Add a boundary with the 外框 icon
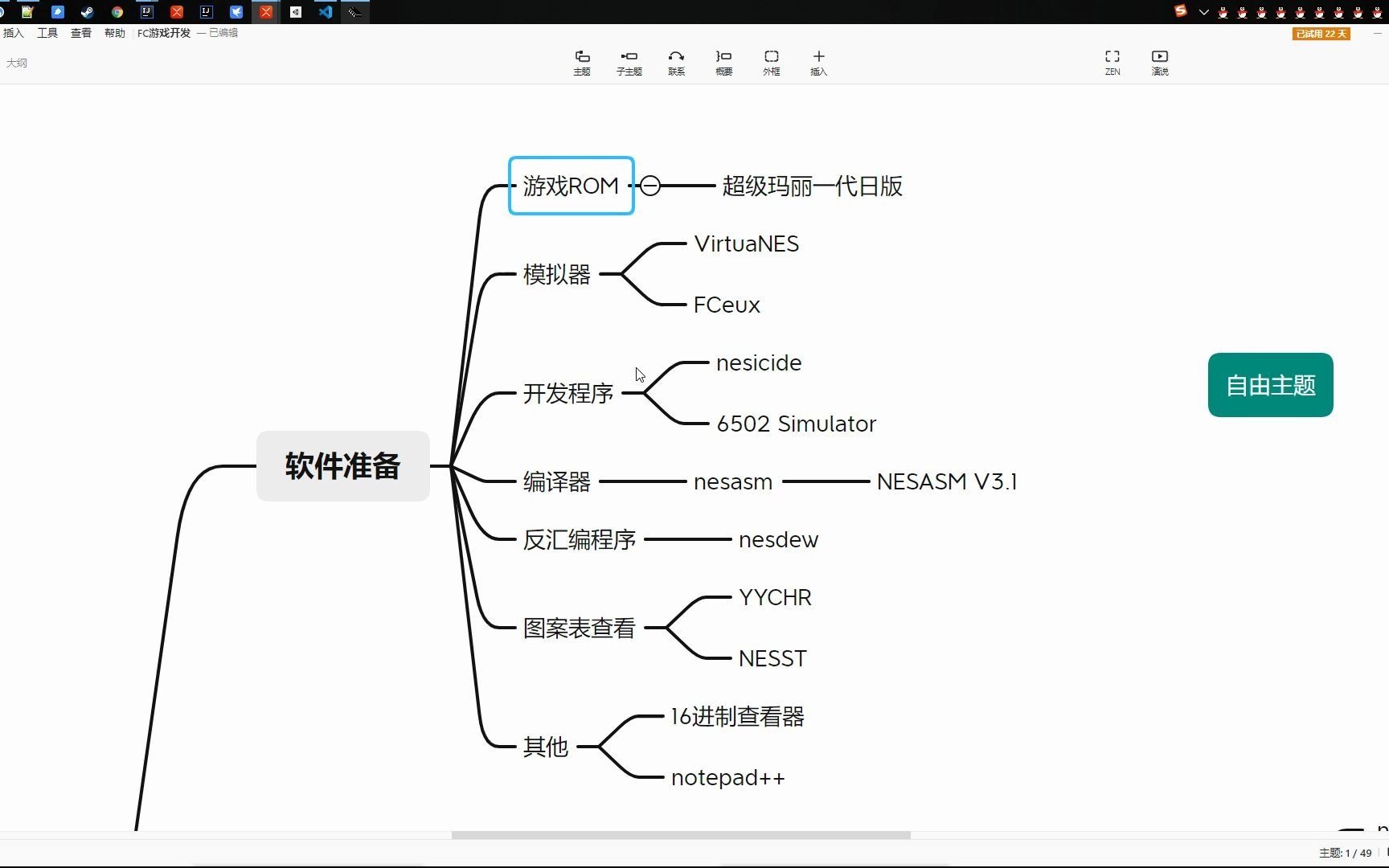Image resolution: width=1389 pixels, height=868 pixels. pos(772,63)
